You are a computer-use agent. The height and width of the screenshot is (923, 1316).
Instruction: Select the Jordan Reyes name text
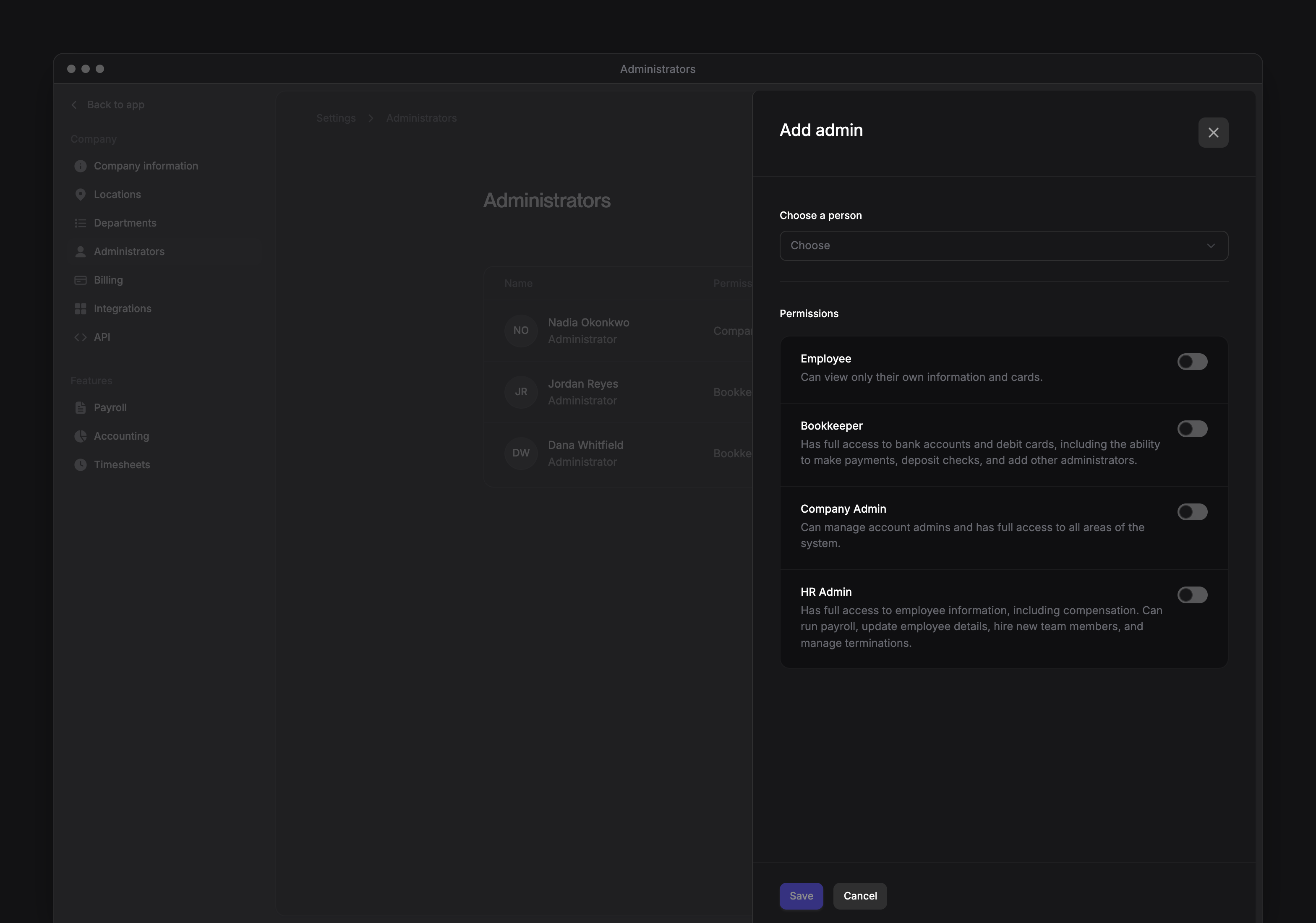point(582,384)
